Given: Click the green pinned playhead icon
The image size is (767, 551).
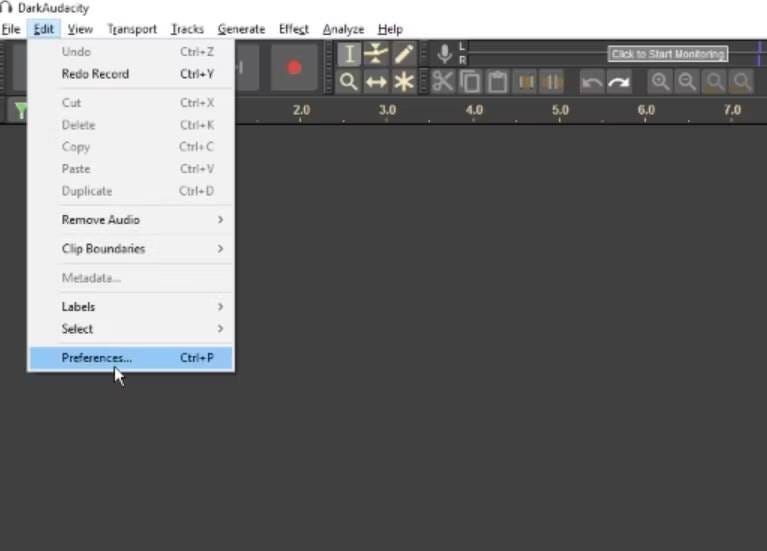Looking at the screenshot, I should coord(20,111).
